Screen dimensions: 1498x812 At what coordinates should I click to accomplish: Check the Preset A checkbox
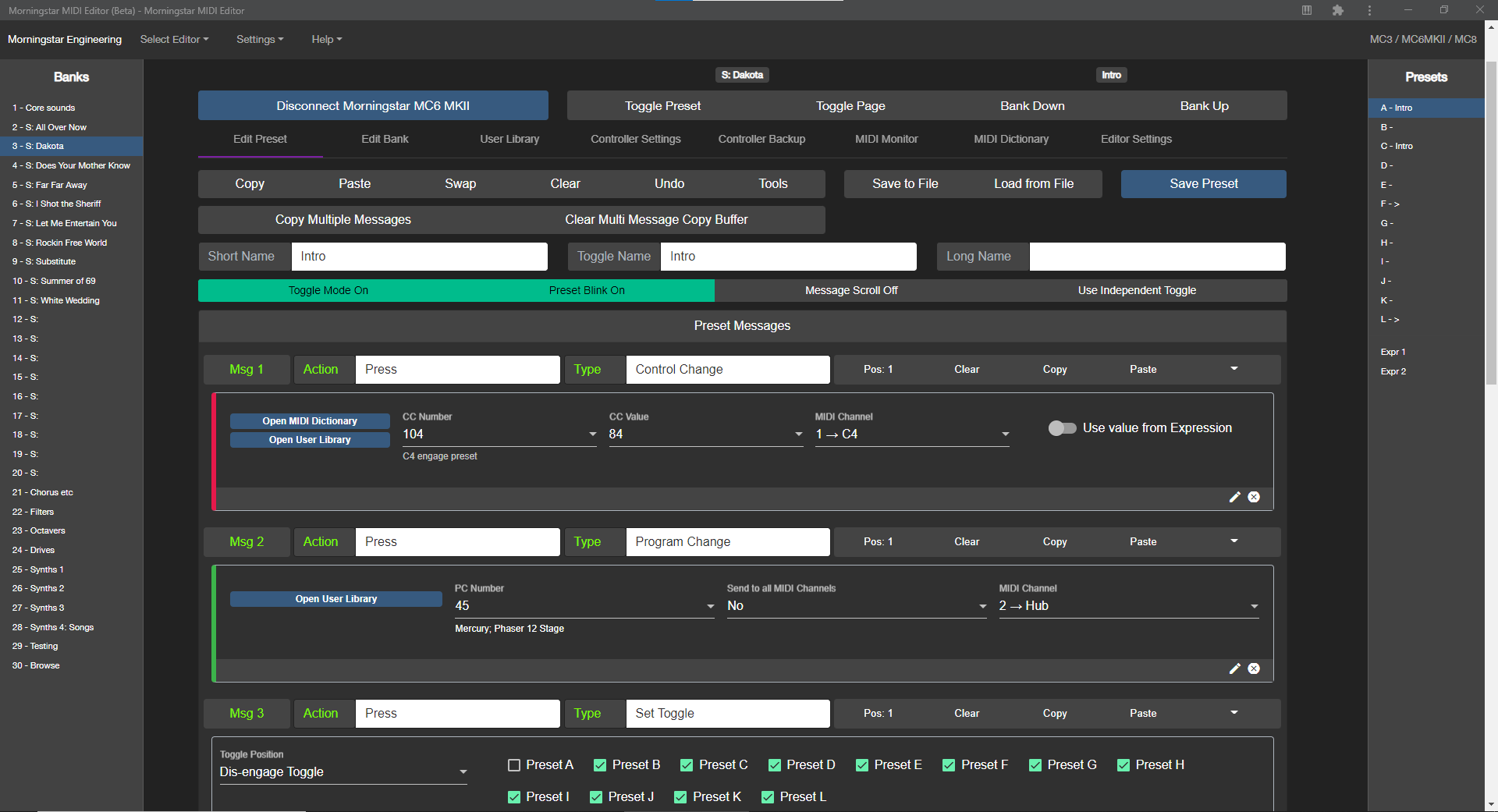(x=514, y=765)
